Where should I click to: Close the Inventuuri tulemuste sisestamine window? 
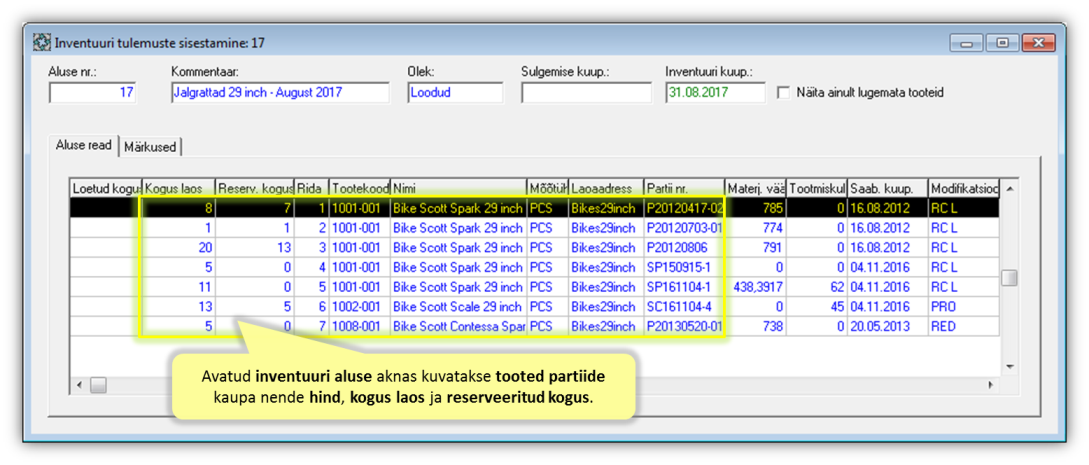click(x=1038, y=44)
